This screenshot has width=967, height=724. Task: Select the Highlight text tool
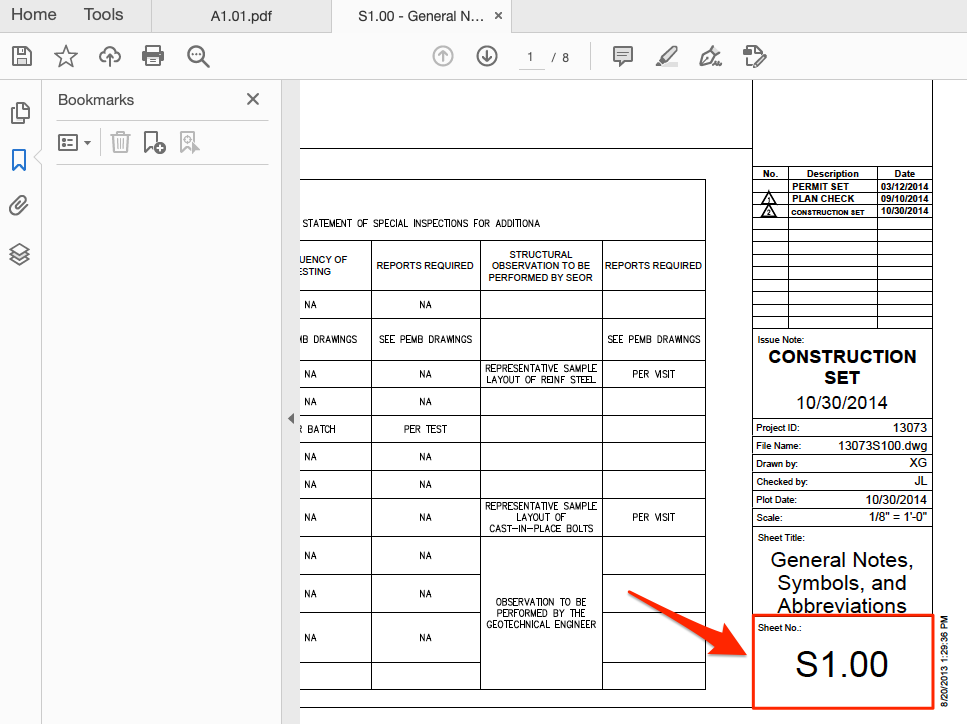(666, 56)
